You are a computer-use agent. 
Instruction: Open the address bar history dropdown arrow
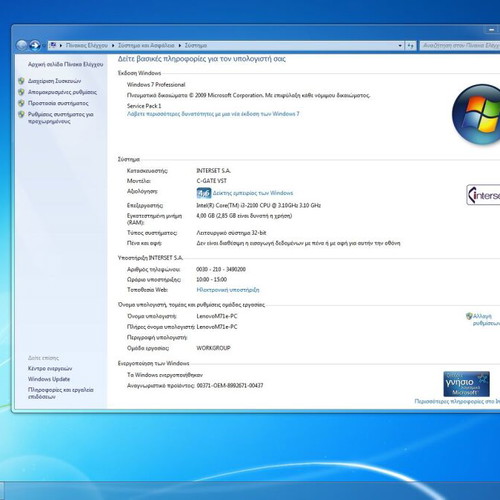point(400,45)
